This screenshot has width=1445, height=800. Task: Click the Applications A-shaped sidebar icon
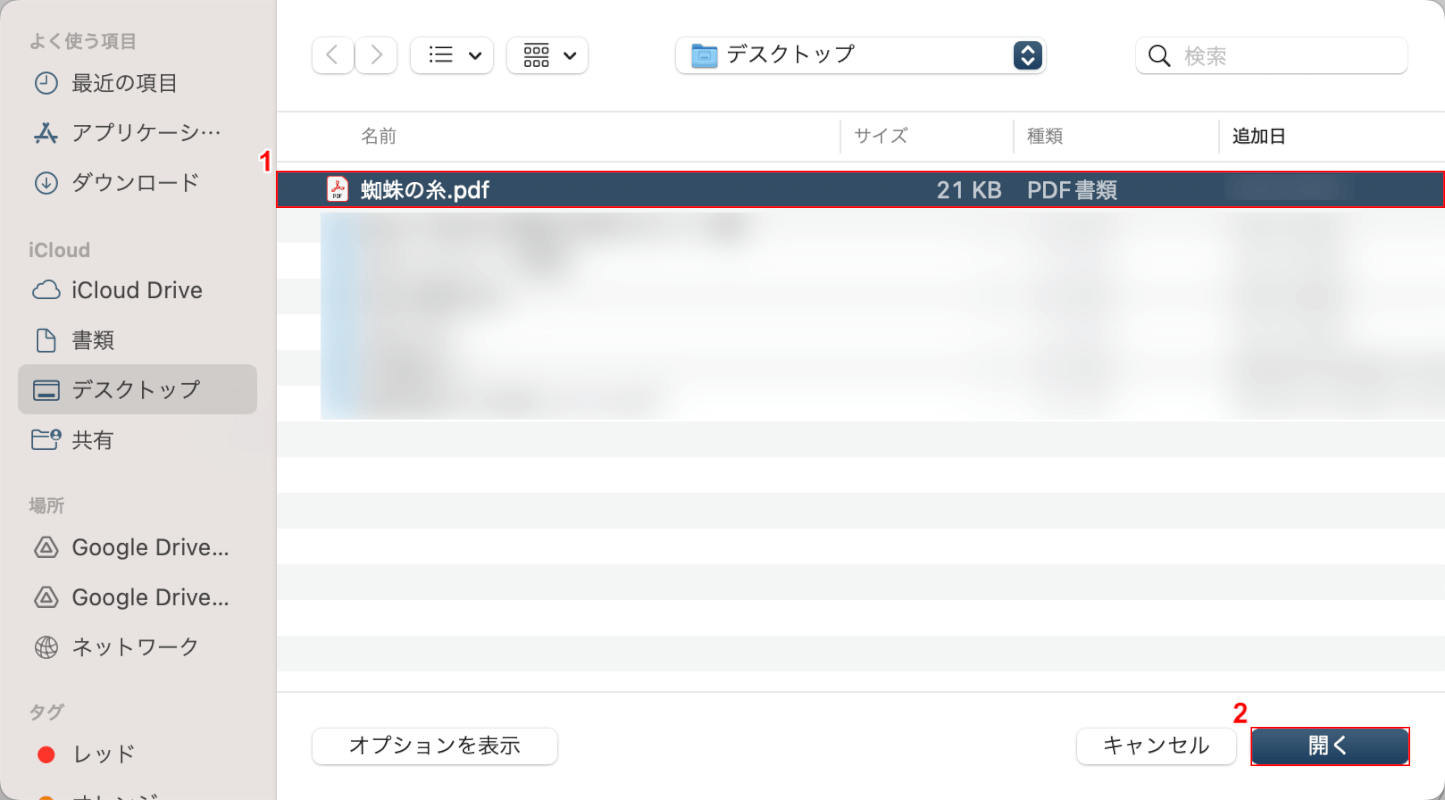tap(46, 132)
